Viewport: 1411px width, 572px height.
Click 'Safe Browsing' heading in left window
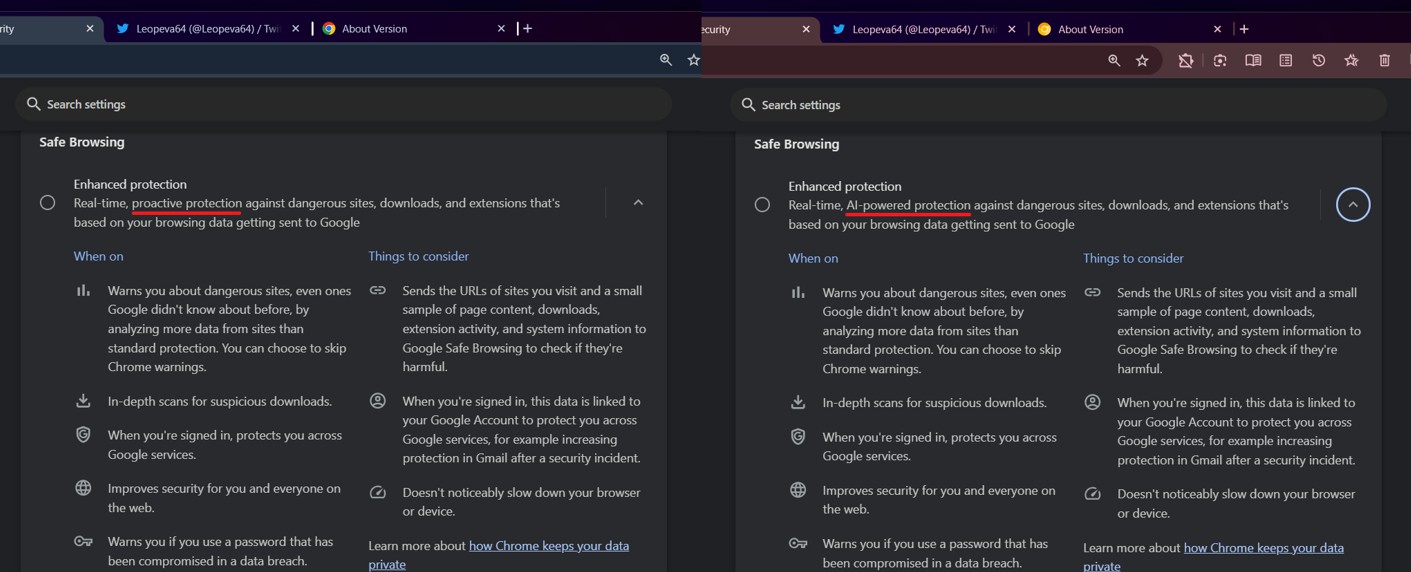click(x=82, y=142)
